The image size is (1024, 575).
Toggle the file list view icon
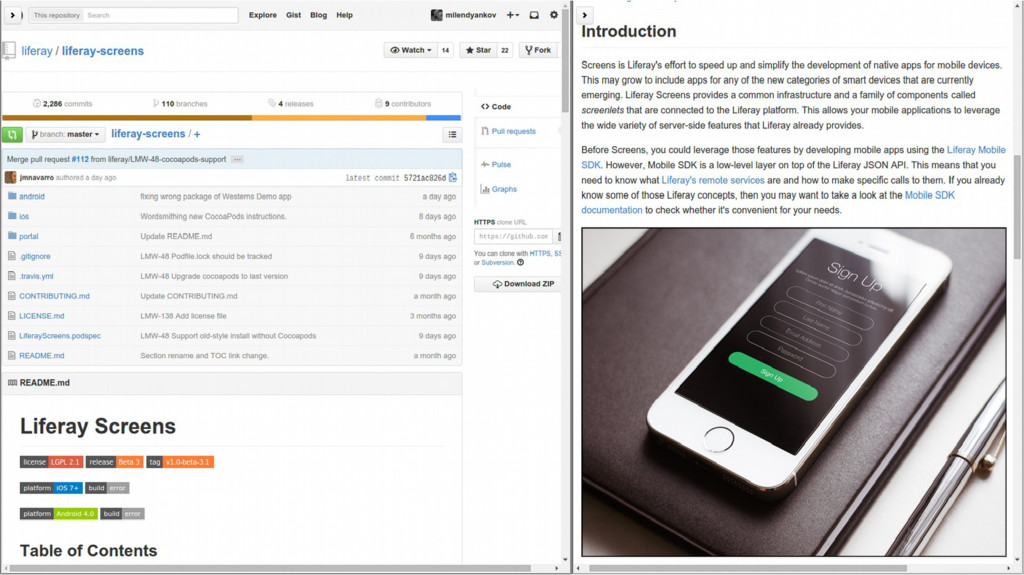coord(452,135)
